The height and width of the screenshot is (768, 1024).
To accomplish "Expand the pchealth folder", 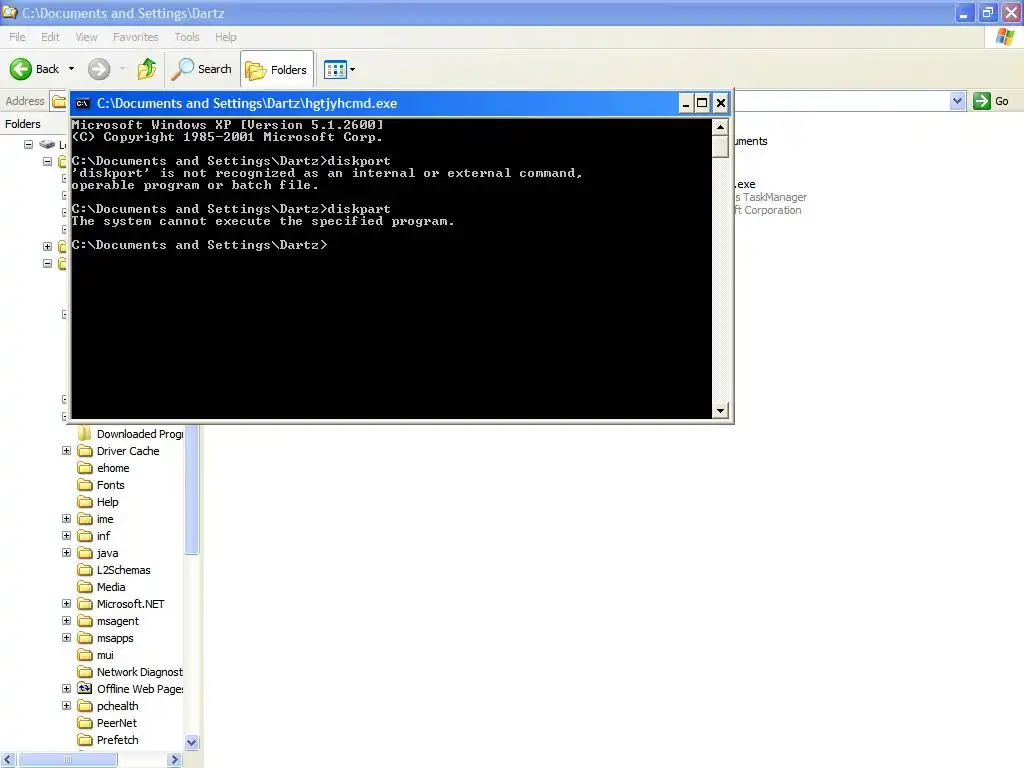I will tap(66, 705).
